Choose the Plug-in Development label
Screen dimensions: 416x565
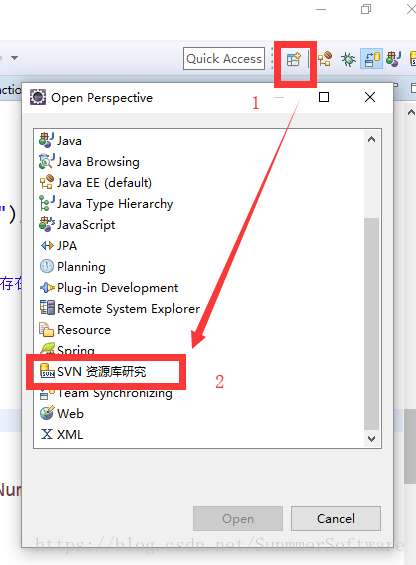click(x=118, y=288)
